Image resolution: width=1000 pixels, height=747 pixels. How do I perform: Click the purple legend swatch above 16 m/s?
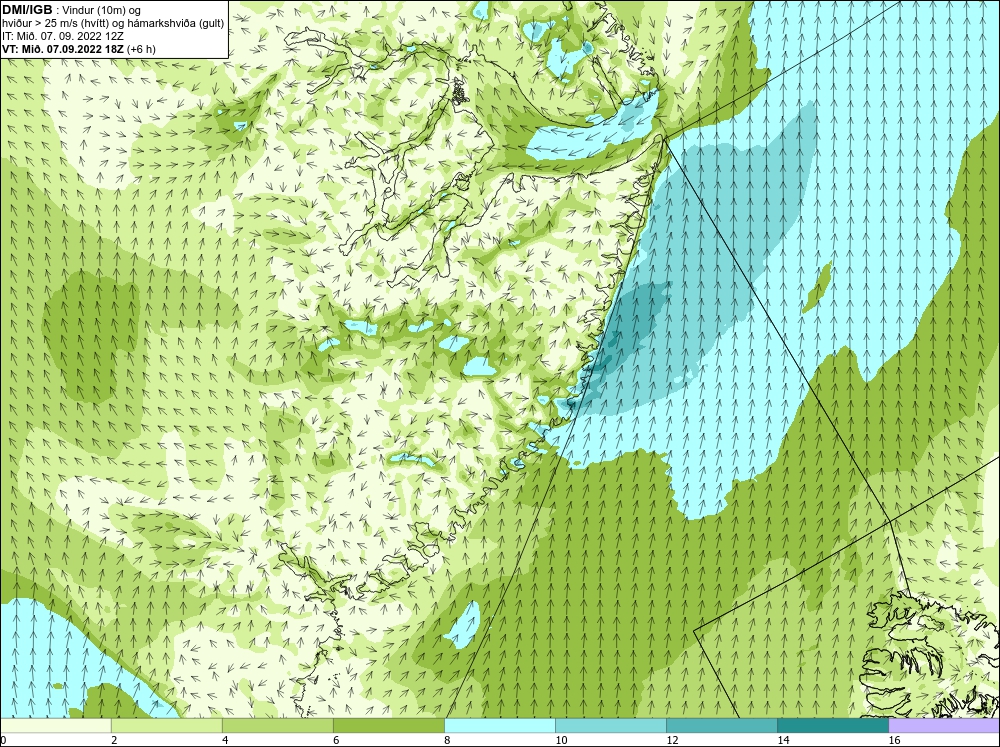[944, 726]
